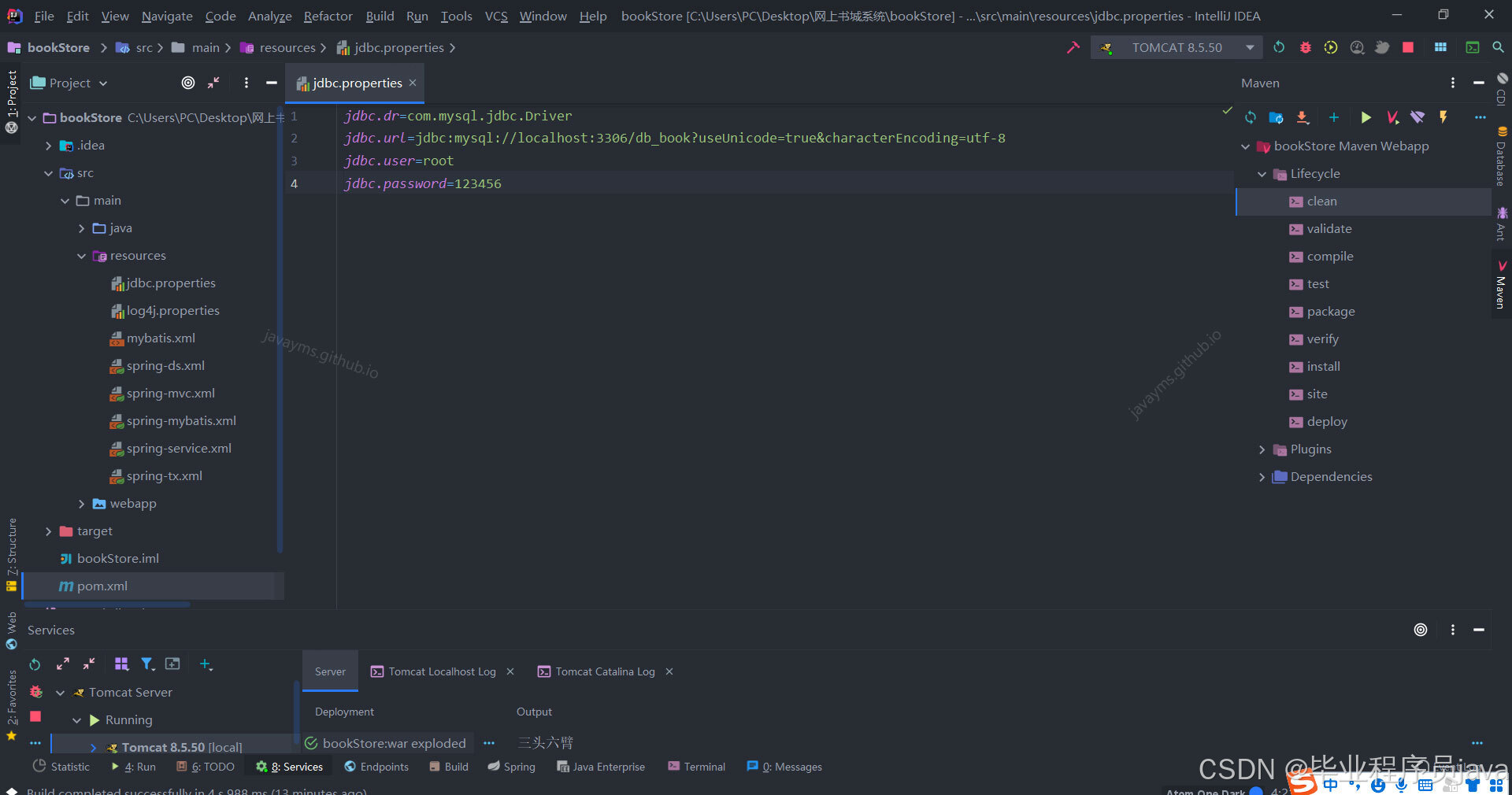Click the Debug bug icon in the toolbar
Screen dimensions: 1512x795
point(1305,48)
